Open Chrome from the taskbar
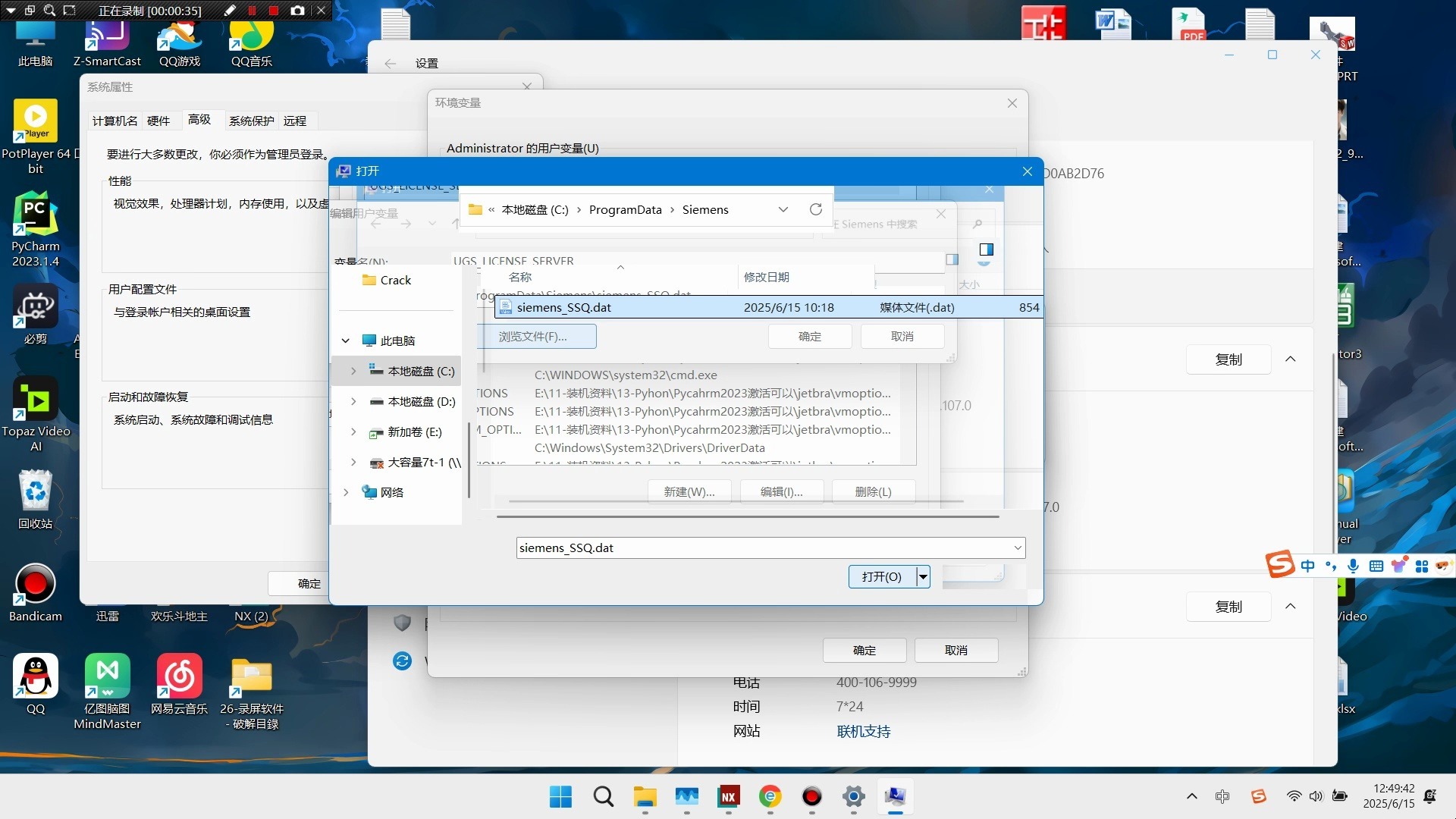Image resolution: width=1456 pixels, height=819 pixels. pos(770,796)
